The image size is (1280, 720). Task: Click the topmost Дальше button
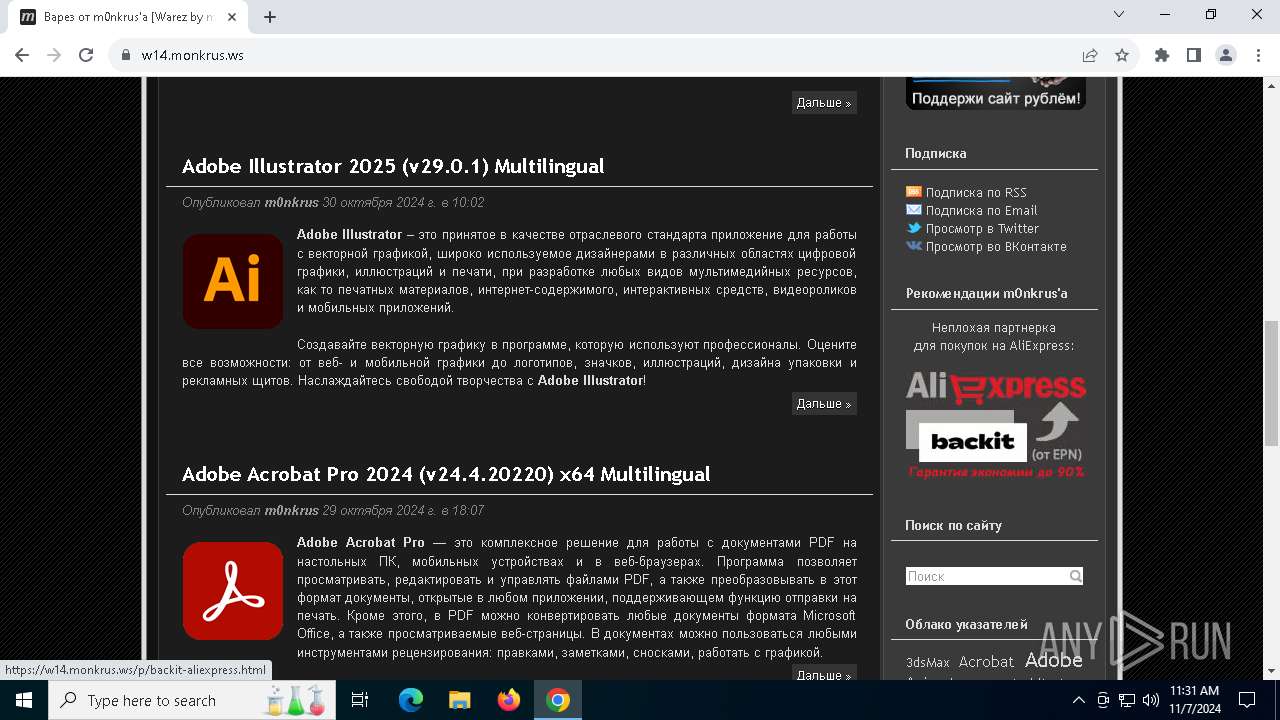[x=824, y=103]
